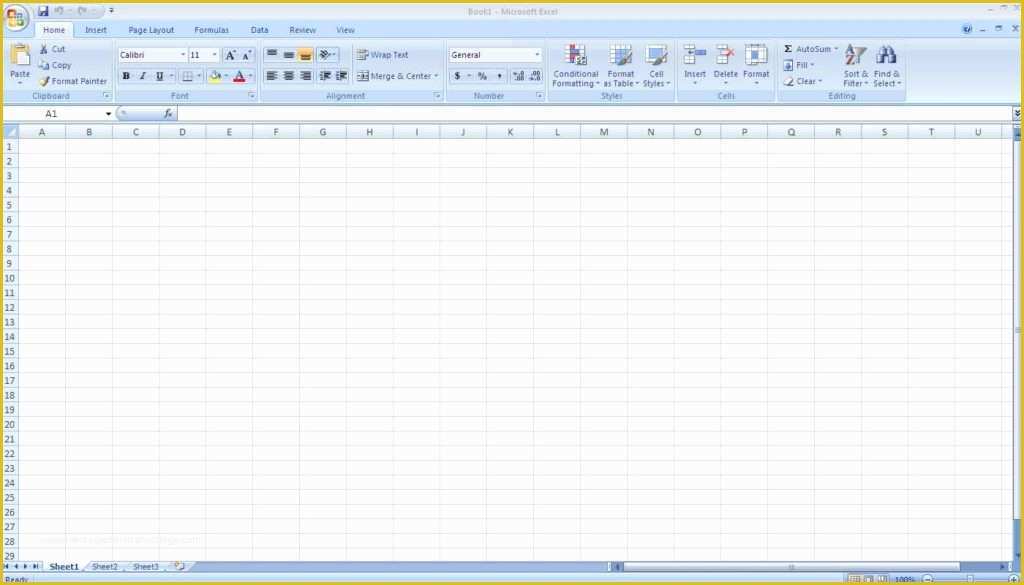Decrease font size with Shrink Font icon
Image resolution: width=1024 pixels, height=585 pixels.
click(x=247, y=55)
